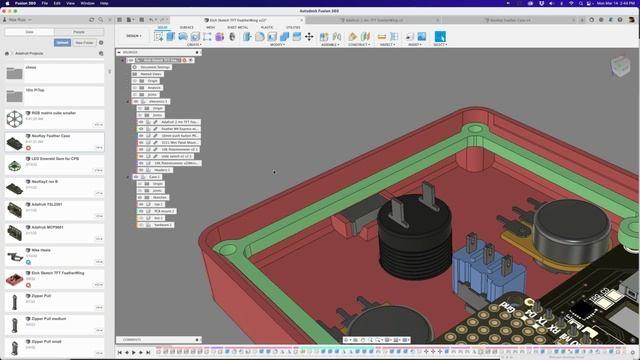Viewport: 640px width, 360px height.
Task: Hide the Adafruit 2.4in TFT component
Action: tap(141, 122)
